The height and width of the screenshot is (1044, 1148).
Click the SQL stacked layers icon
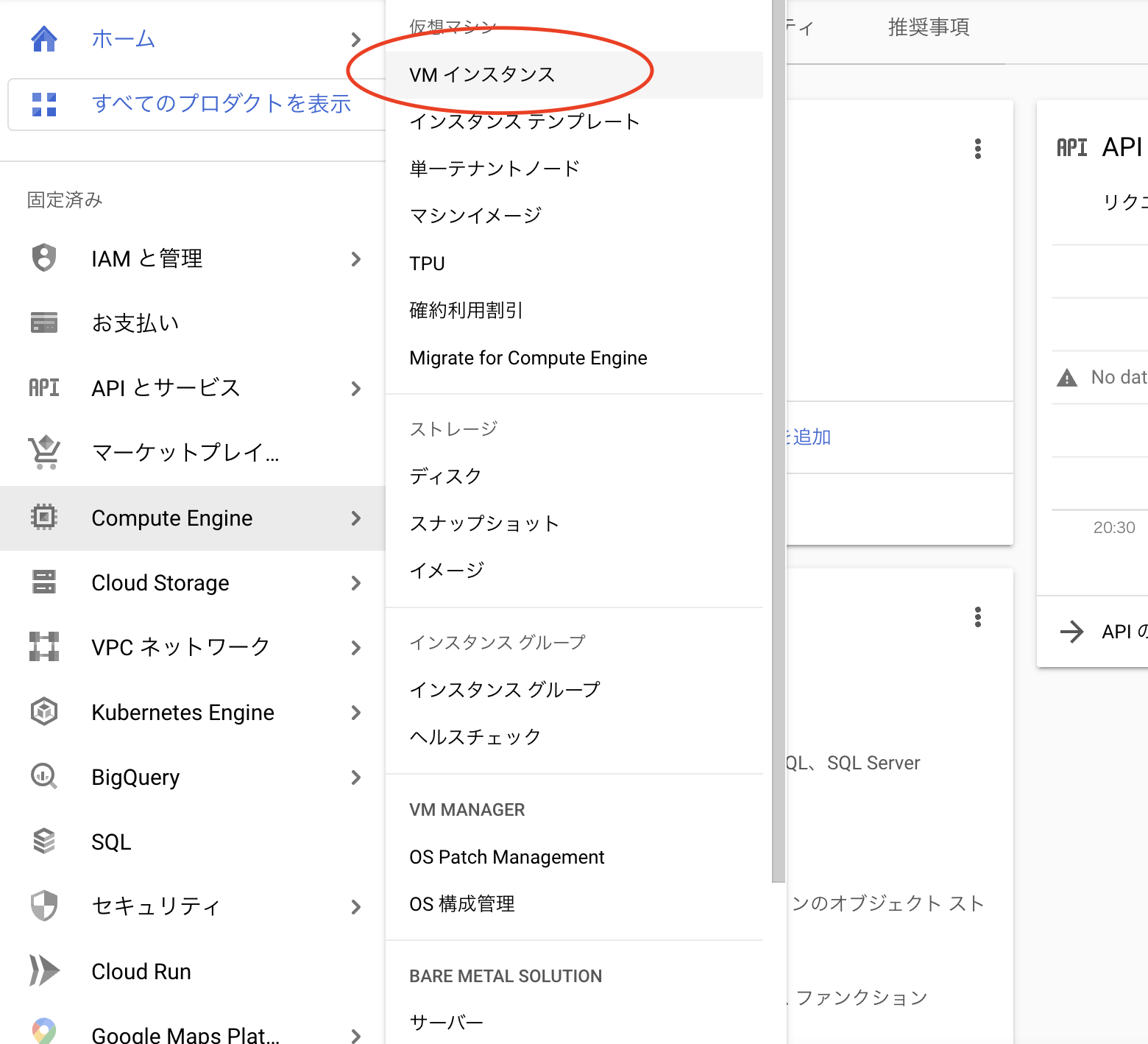point(44,841)
